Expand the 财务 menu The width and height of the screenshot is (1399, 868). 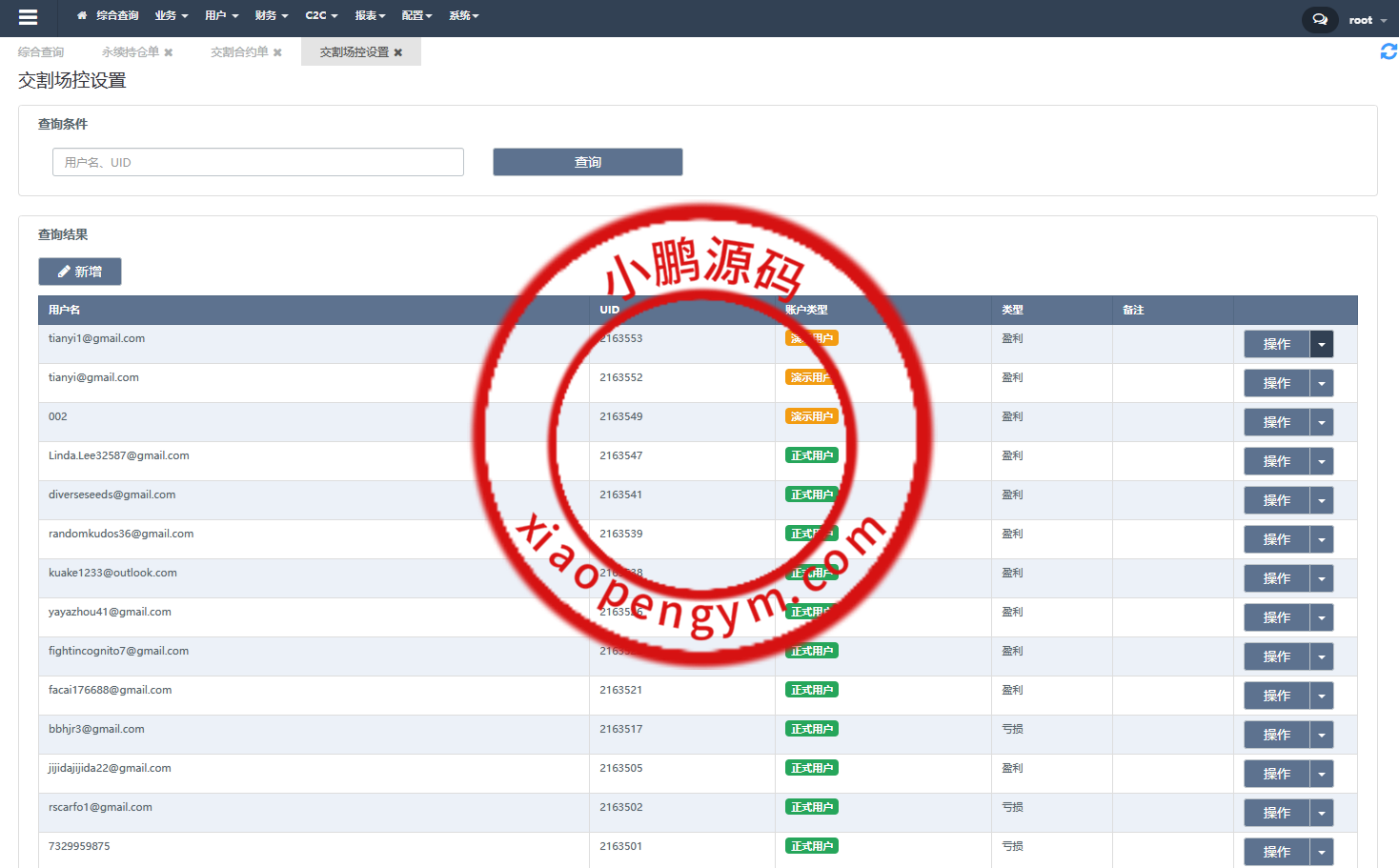(x=272, y=16)
